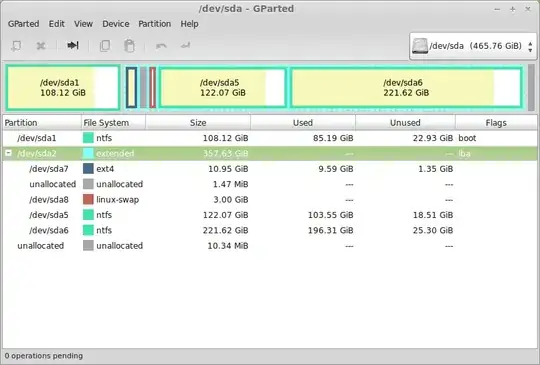The height and width of the screenshot is (365, 540).
Task: Click the Paste partition toolbar icon
Action: coord(129,45)
